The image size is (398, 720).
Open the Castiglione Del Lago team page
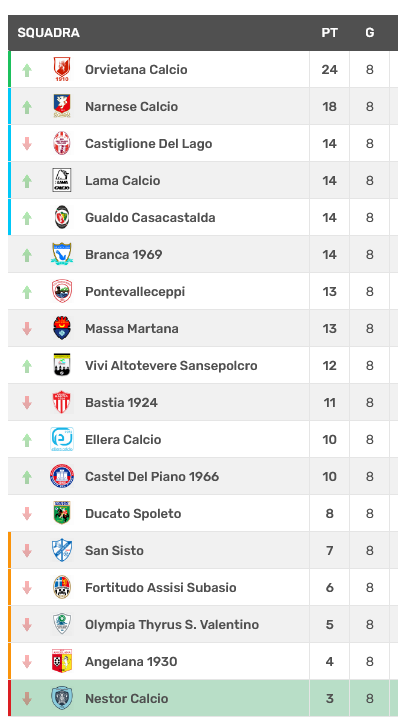tap(148, 144)
